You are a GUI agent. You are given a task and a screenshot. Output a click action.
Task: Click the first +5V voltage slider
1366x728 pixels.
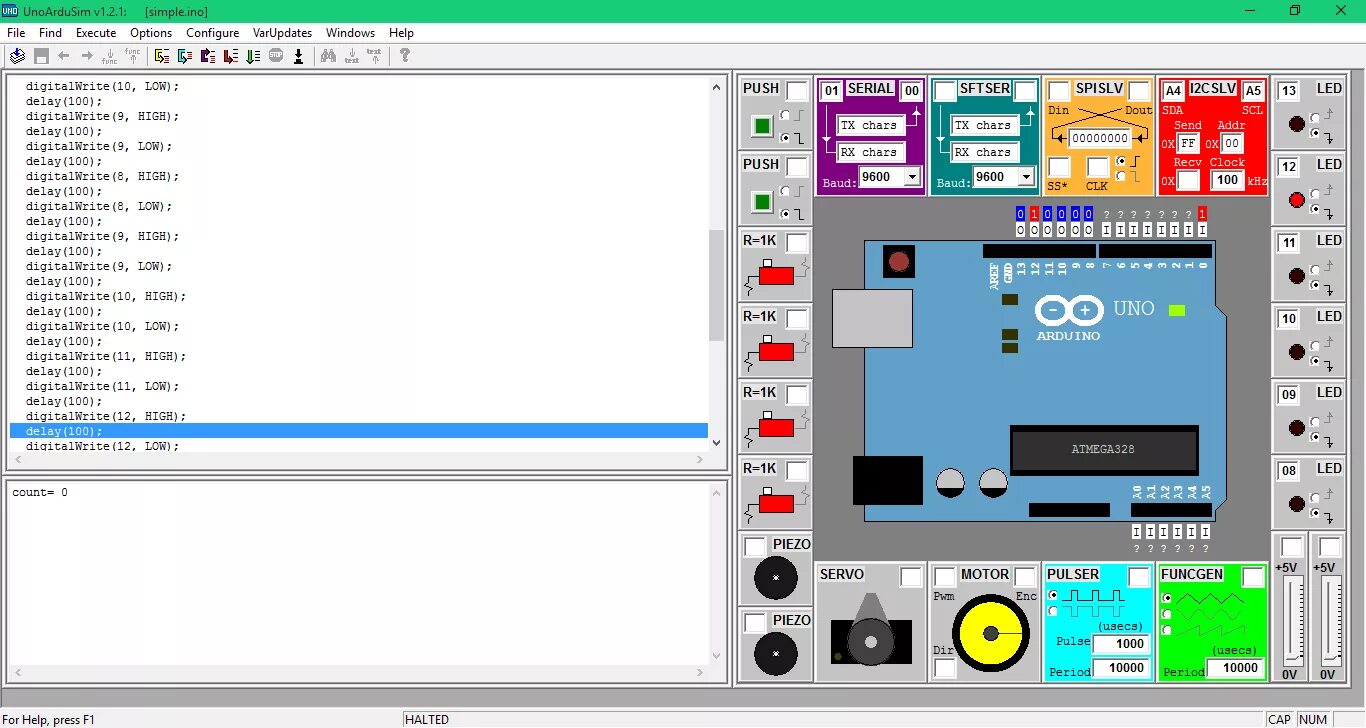click(x=1293, y=620)
